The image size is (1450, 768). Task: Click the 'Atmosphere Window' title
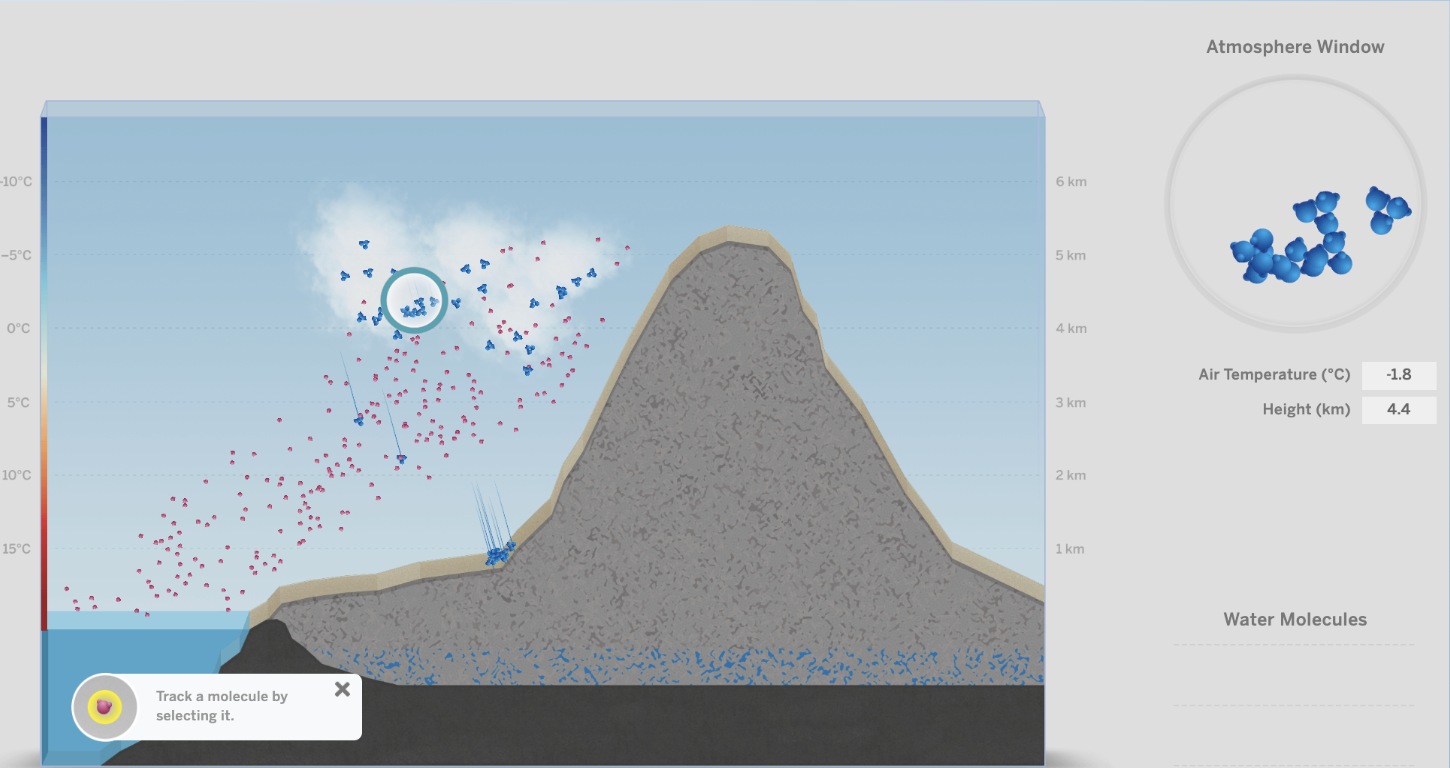click(x=1294, y=47)
